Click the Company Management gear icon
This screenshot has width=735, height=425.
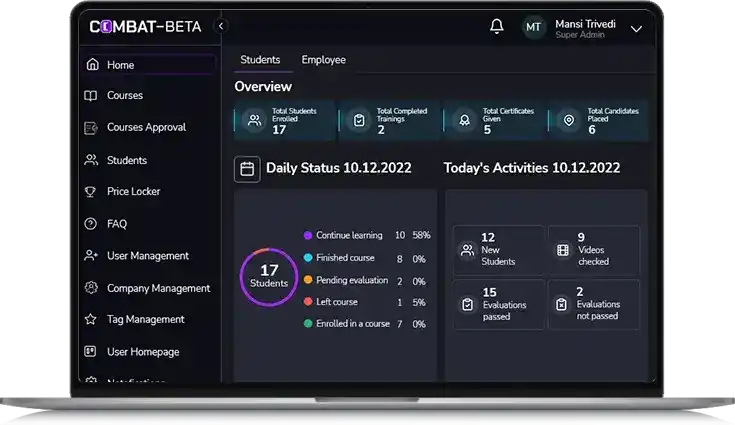pos(91,287)
